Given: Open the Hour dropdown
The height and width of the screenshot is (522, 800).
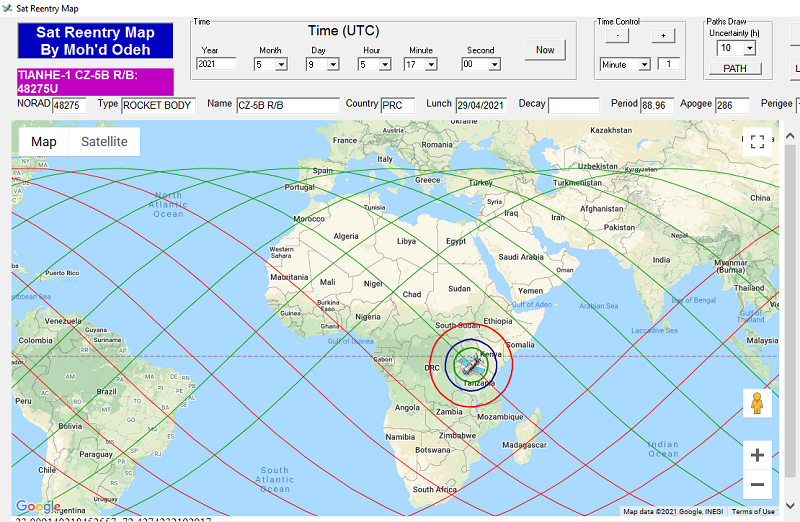Looking at the screenshot, I should click(385, 65).
